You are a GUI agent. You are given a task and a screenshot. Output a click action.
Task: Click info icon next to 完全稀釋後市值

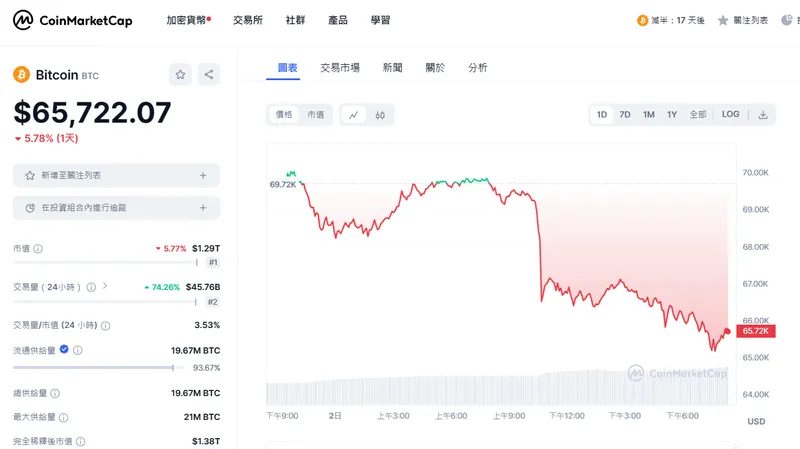pos(81,441)
